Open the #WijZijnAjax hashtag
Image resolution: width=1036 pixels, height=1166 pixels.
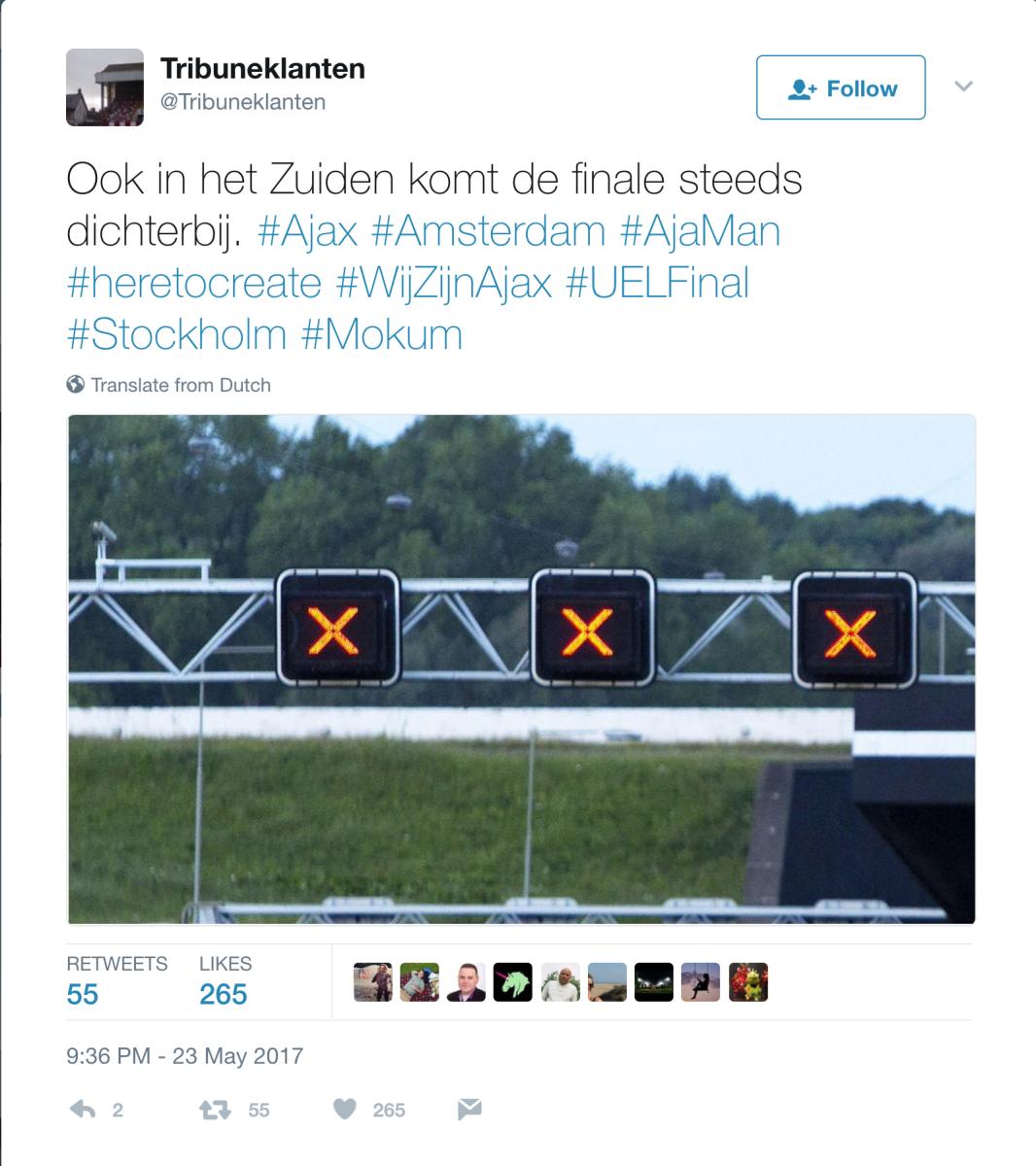444,283
